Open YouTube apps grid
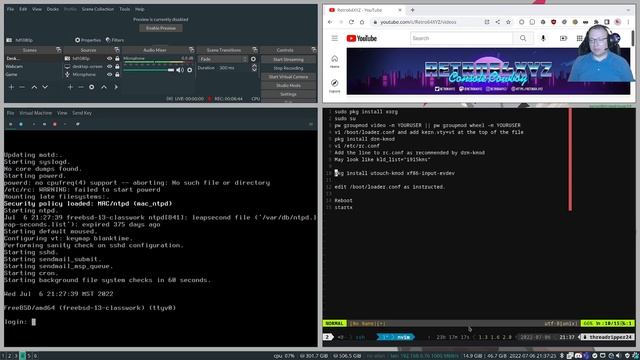The height and width of the screenshot is (360, 640). pos(580,38)
